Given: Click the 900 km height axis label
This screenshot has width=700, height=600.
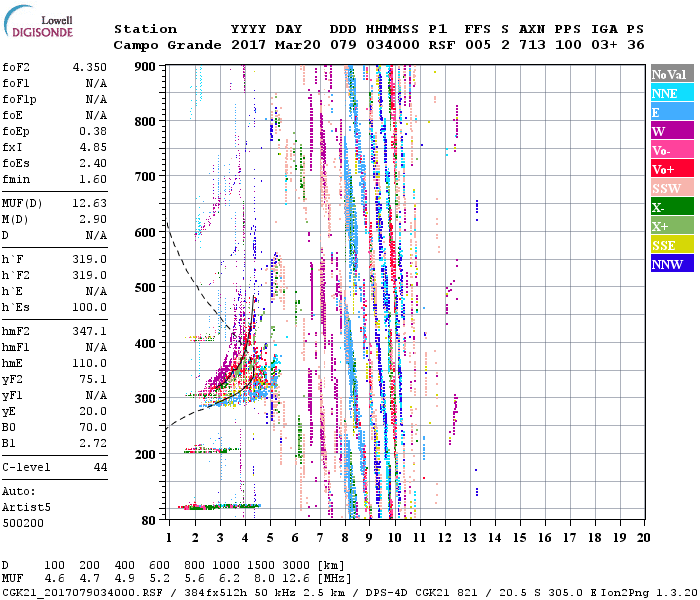Looking at the screenshot, I should [145, 67].
